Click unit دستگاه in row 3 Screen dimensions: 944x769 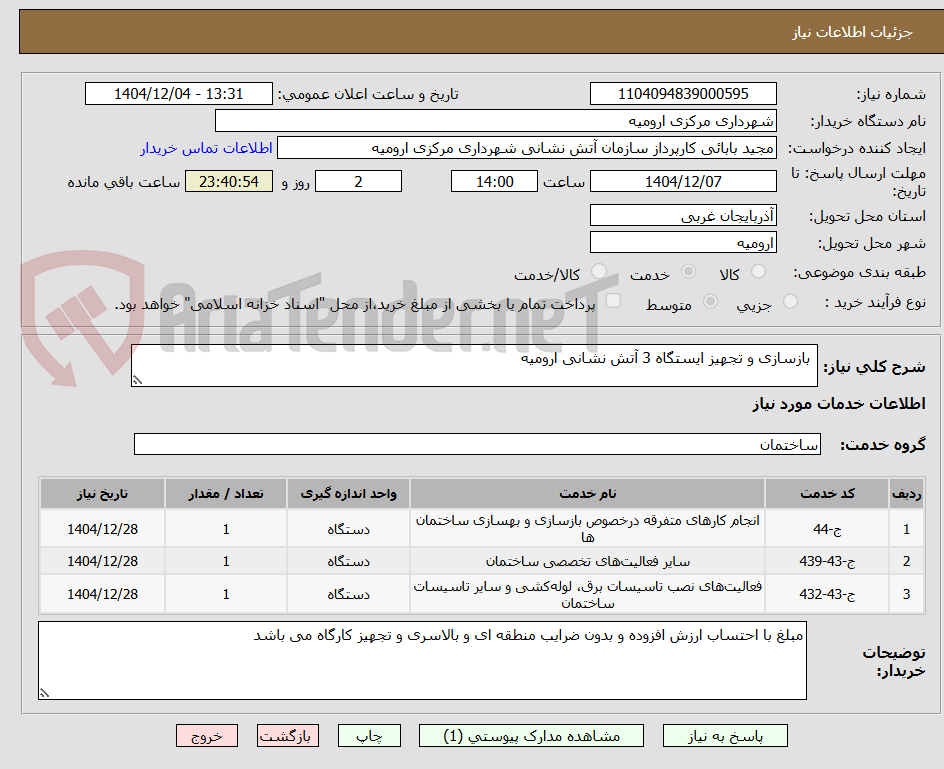[348, 594]
